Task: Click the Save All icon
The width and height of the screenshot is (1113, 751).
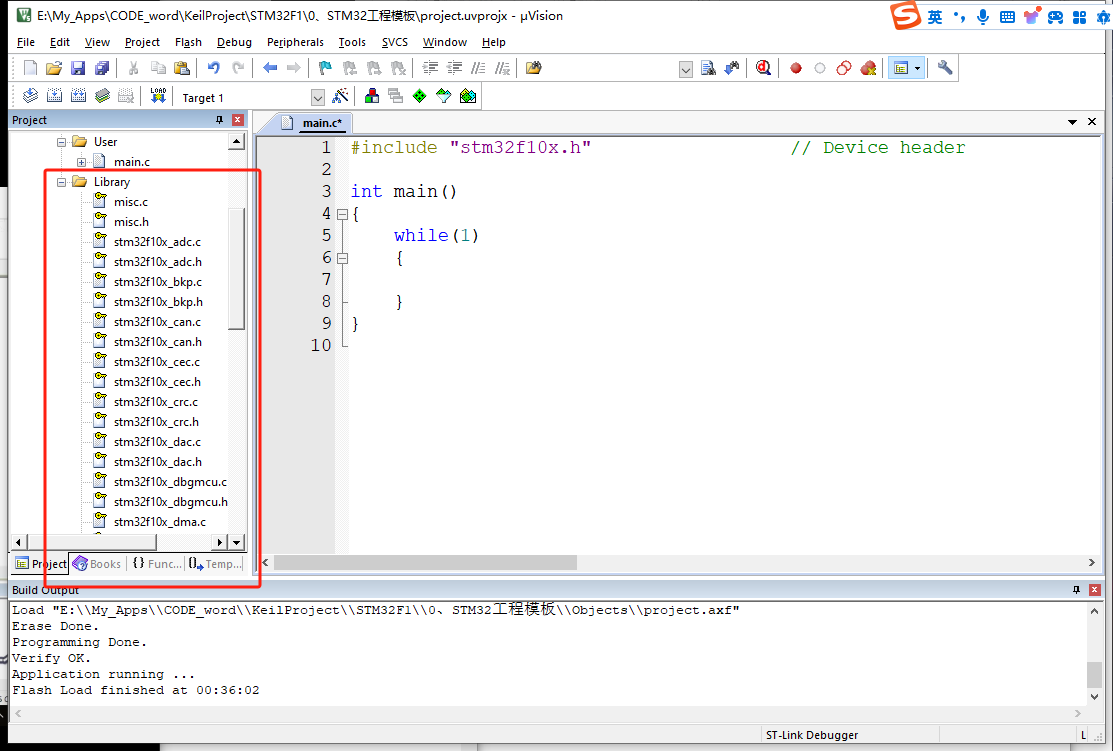Action: coord(102,68)
